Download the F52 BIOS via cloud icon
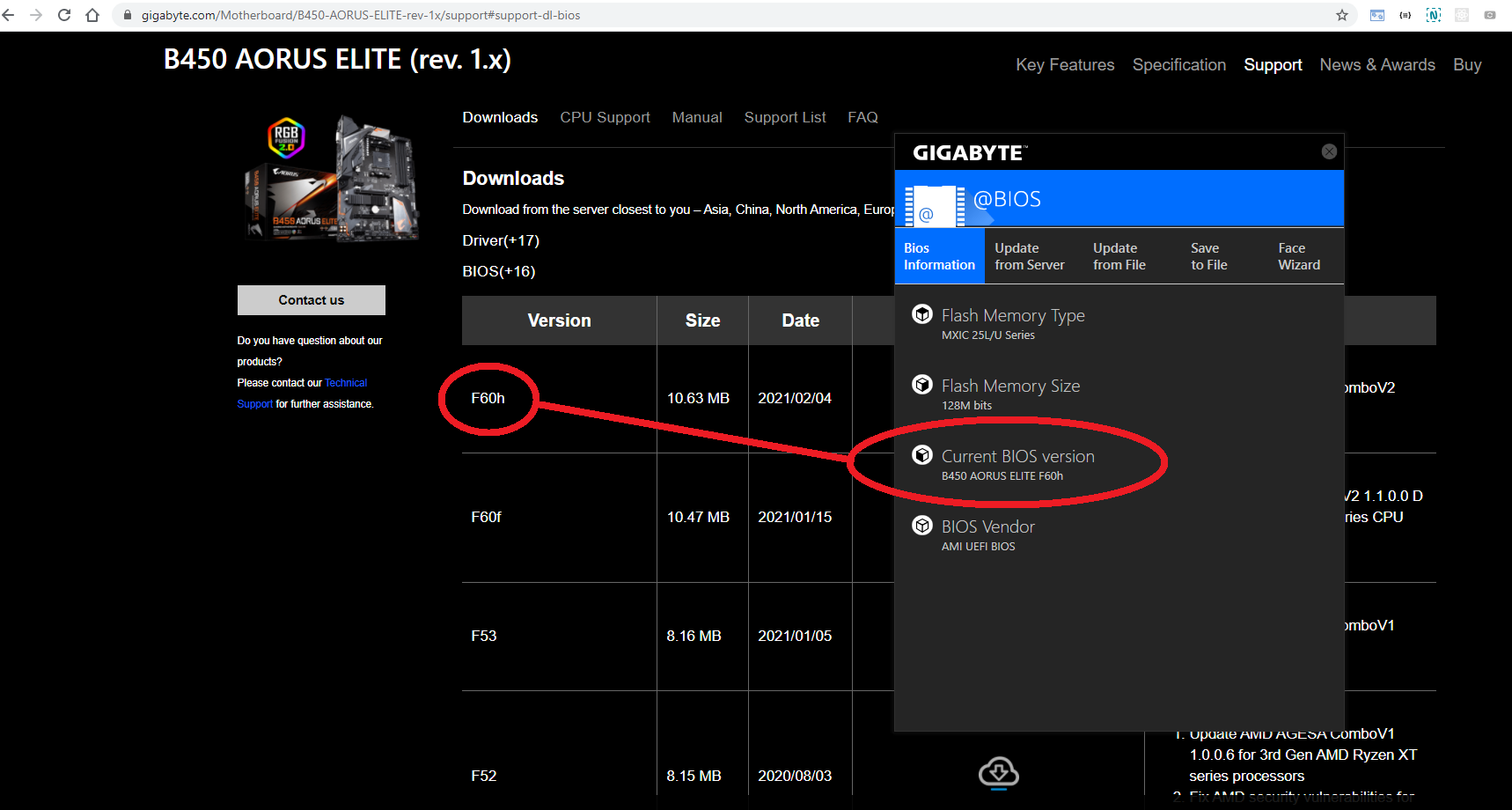Image resolution: width=1512 pixels, height=810 pixels. tap(998, 772)
